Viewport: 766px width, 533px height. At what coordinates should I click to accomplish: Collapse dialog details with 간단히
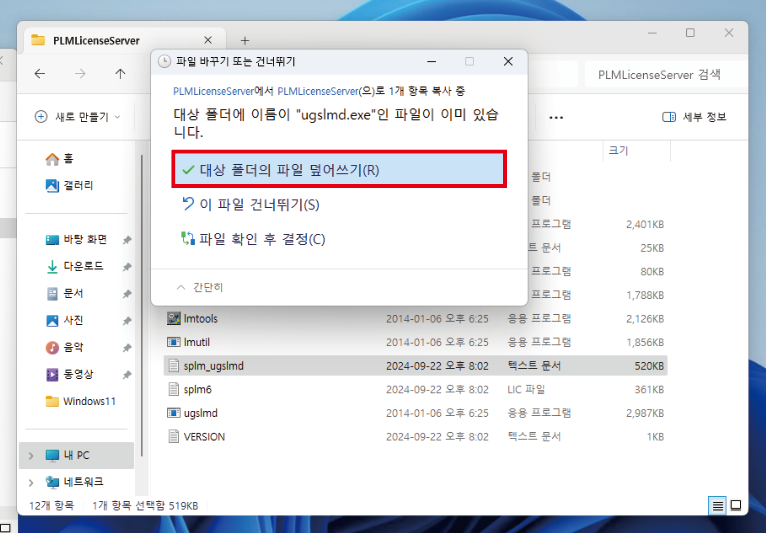200,287
